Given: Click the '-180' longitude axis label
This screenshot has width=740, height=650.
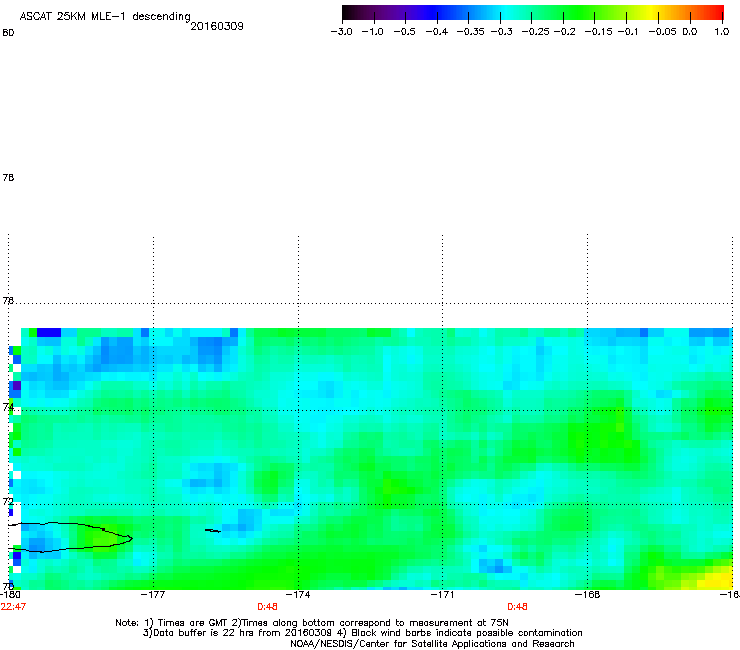Looking at the screenshot, I should point(10,595).
